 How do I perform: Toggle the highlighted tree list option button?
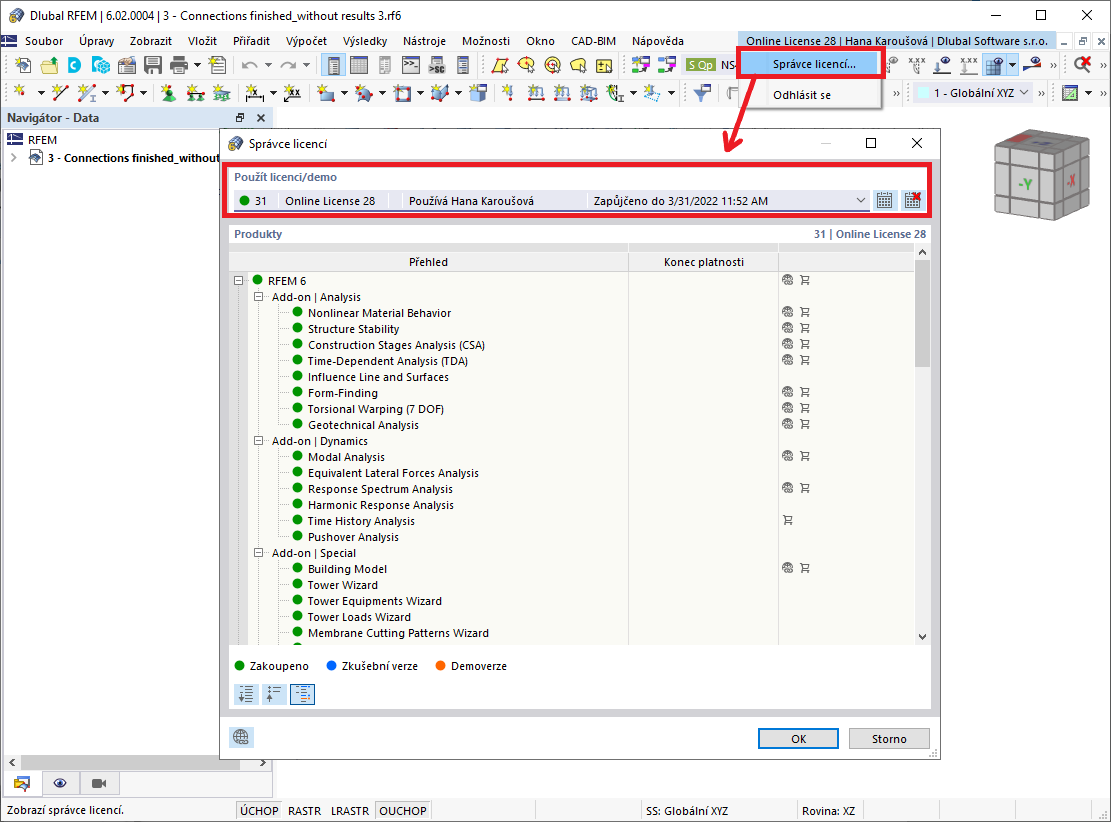pyautogui.click(x=303, y=694)
